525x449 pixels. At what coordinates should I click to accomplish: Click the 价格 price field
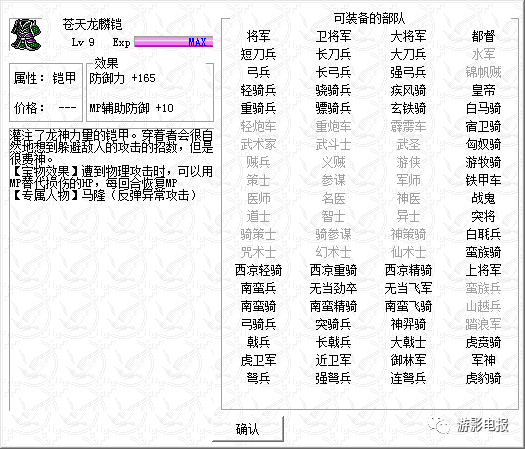pyautogui.click(x=45, y=108)
